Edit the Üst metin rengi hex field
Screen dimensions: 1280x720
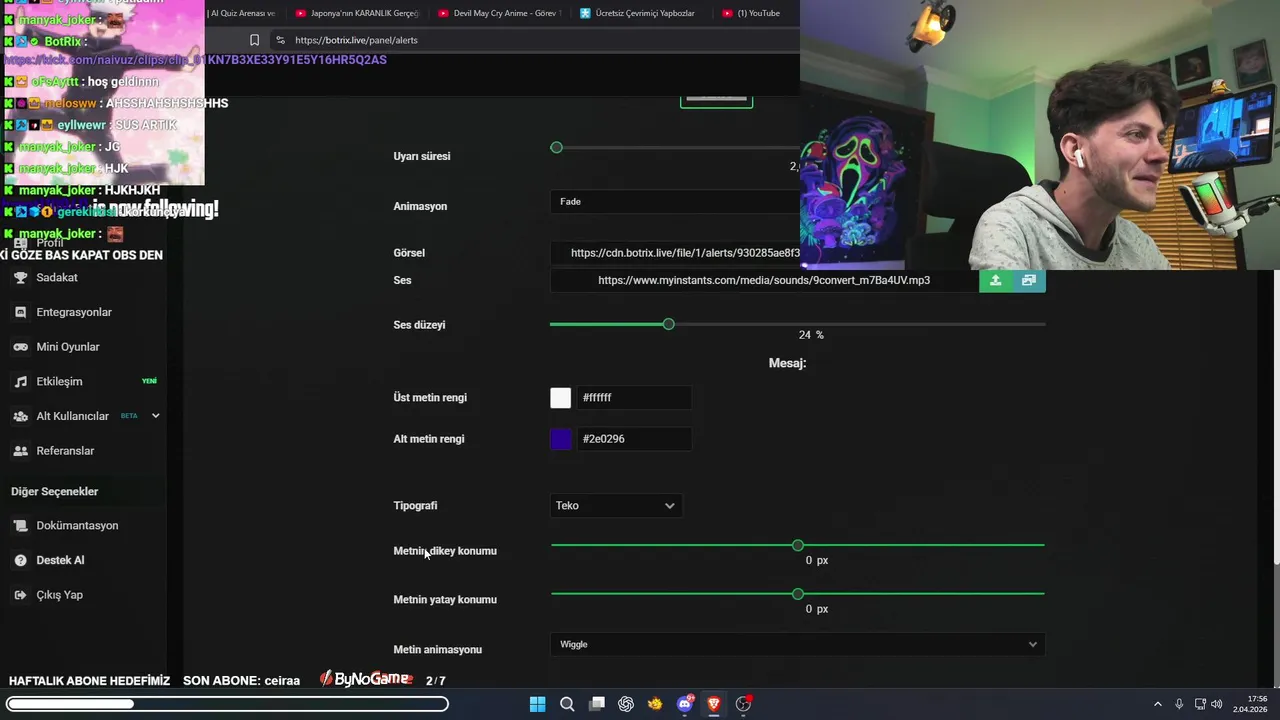pos(635,398)
